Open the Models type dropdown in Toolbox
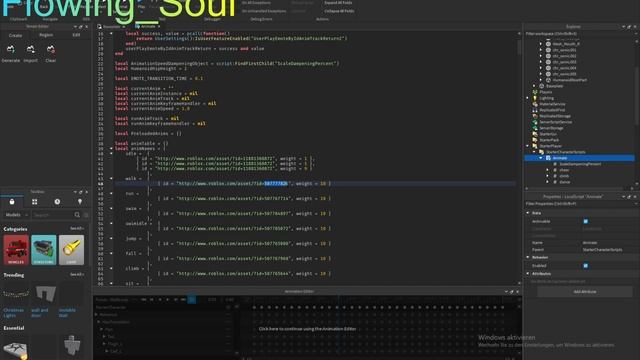 [16, 215]
